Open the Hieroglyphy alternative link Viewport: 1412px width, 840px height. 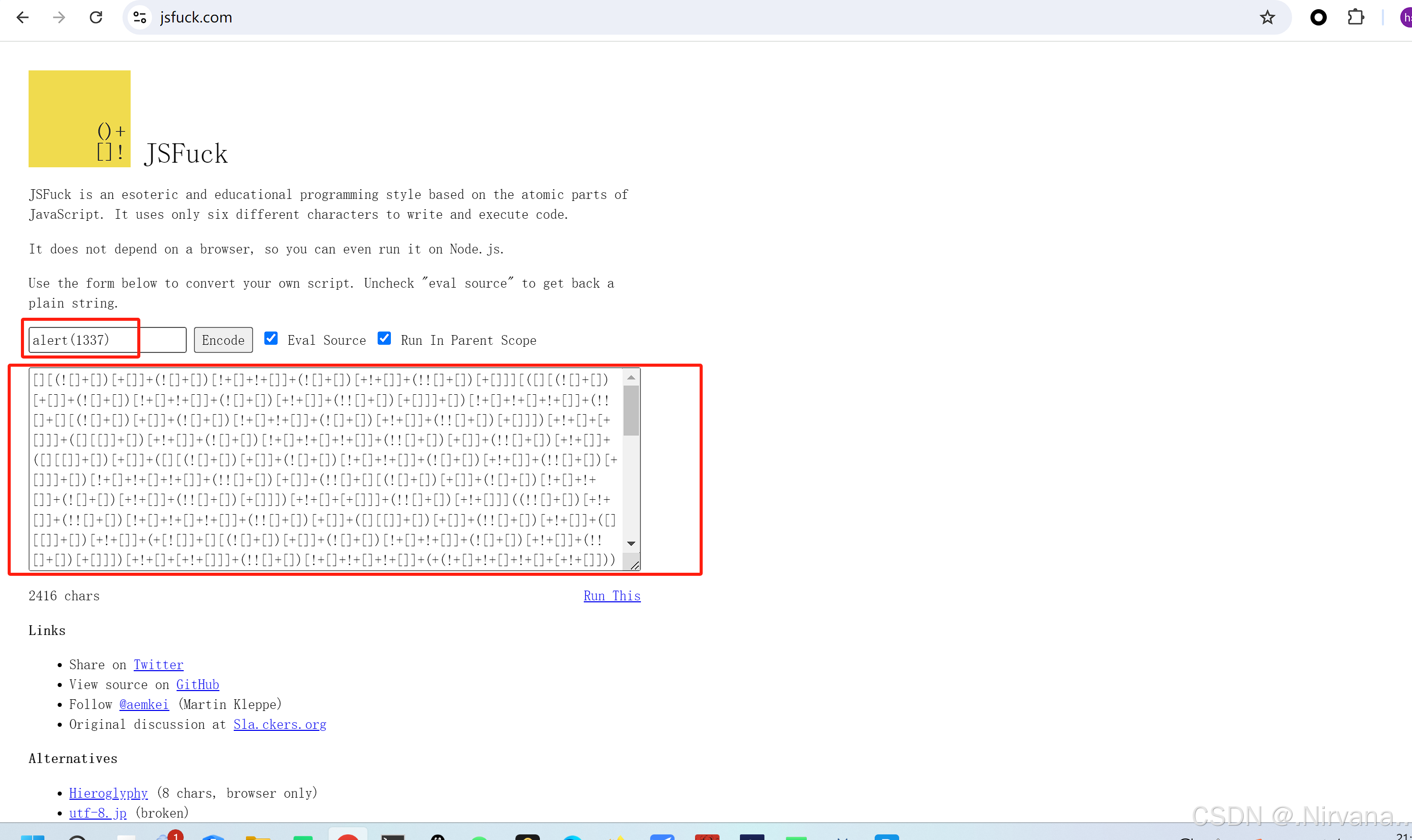point(108,793)
